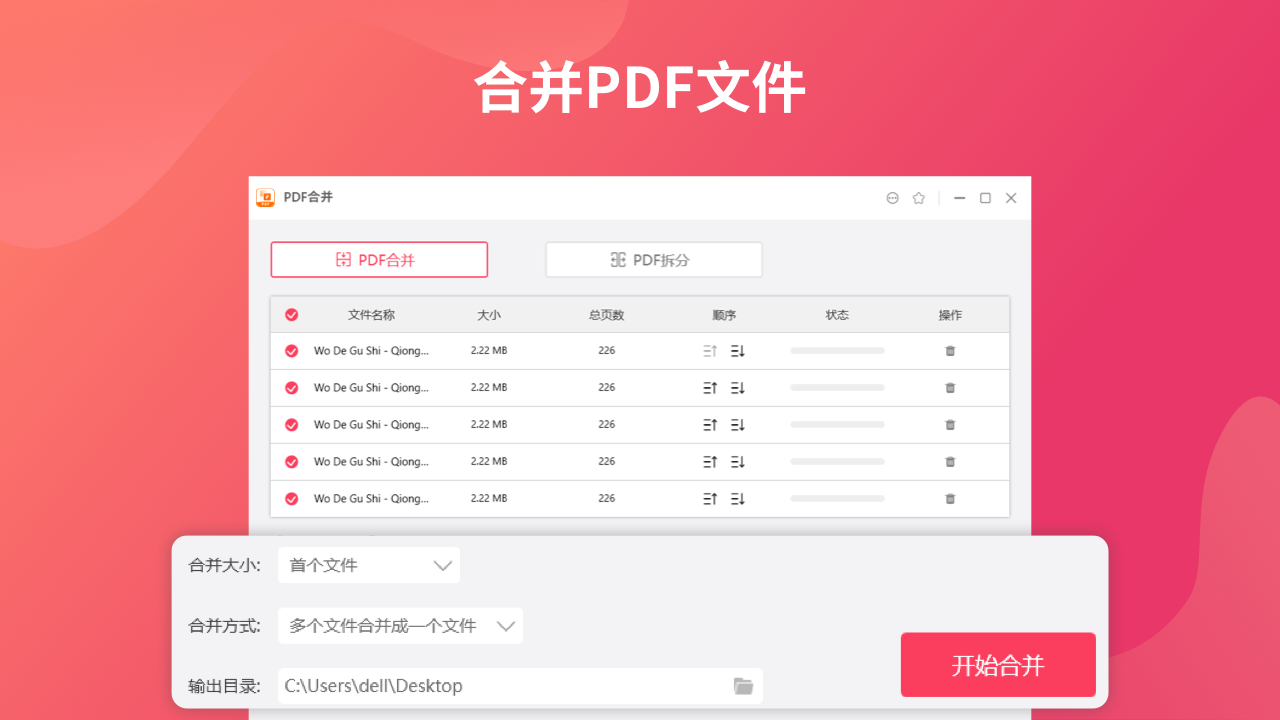
Task: Open the 合并大小 dropdown showing 首个文件
Action: 368,565
